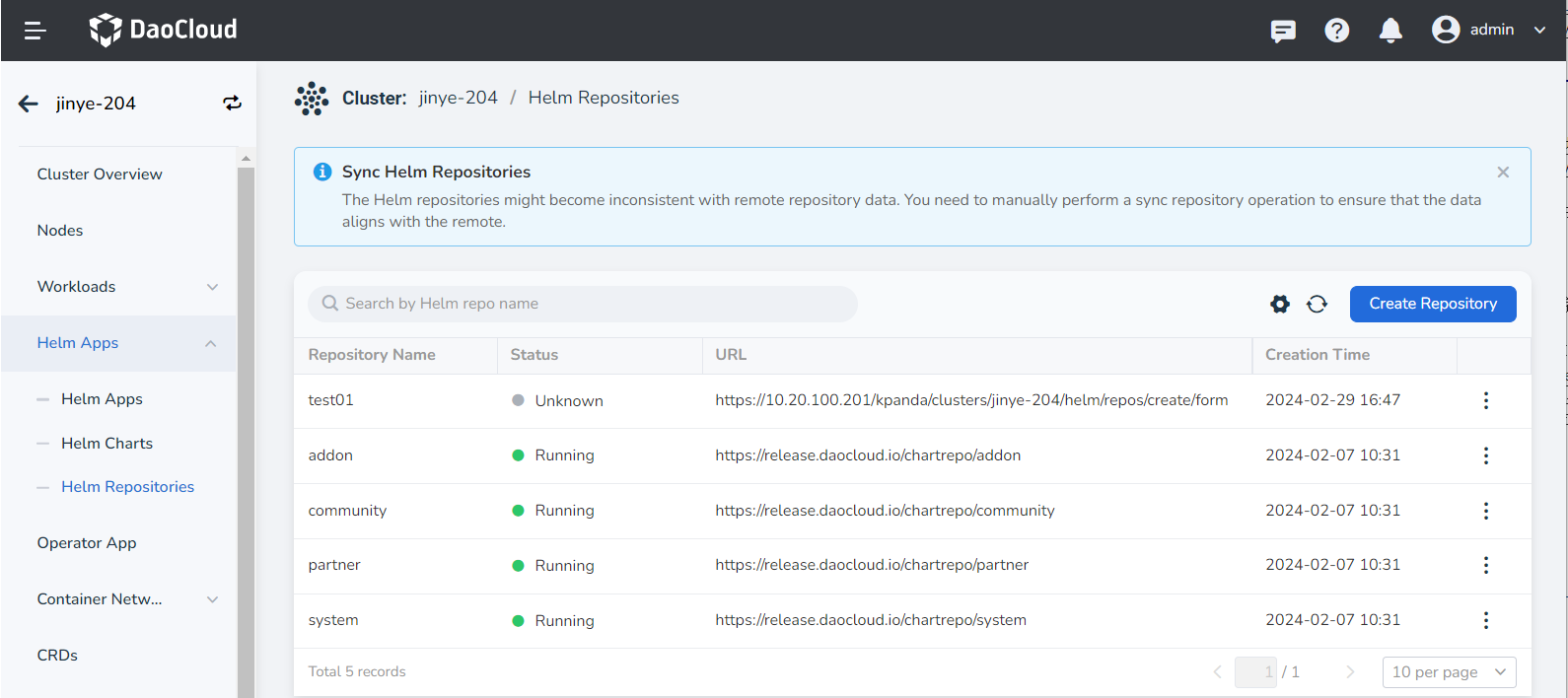1568x698 pixels.
Task: Open the notifications bell
Action: coord(1390,31)
